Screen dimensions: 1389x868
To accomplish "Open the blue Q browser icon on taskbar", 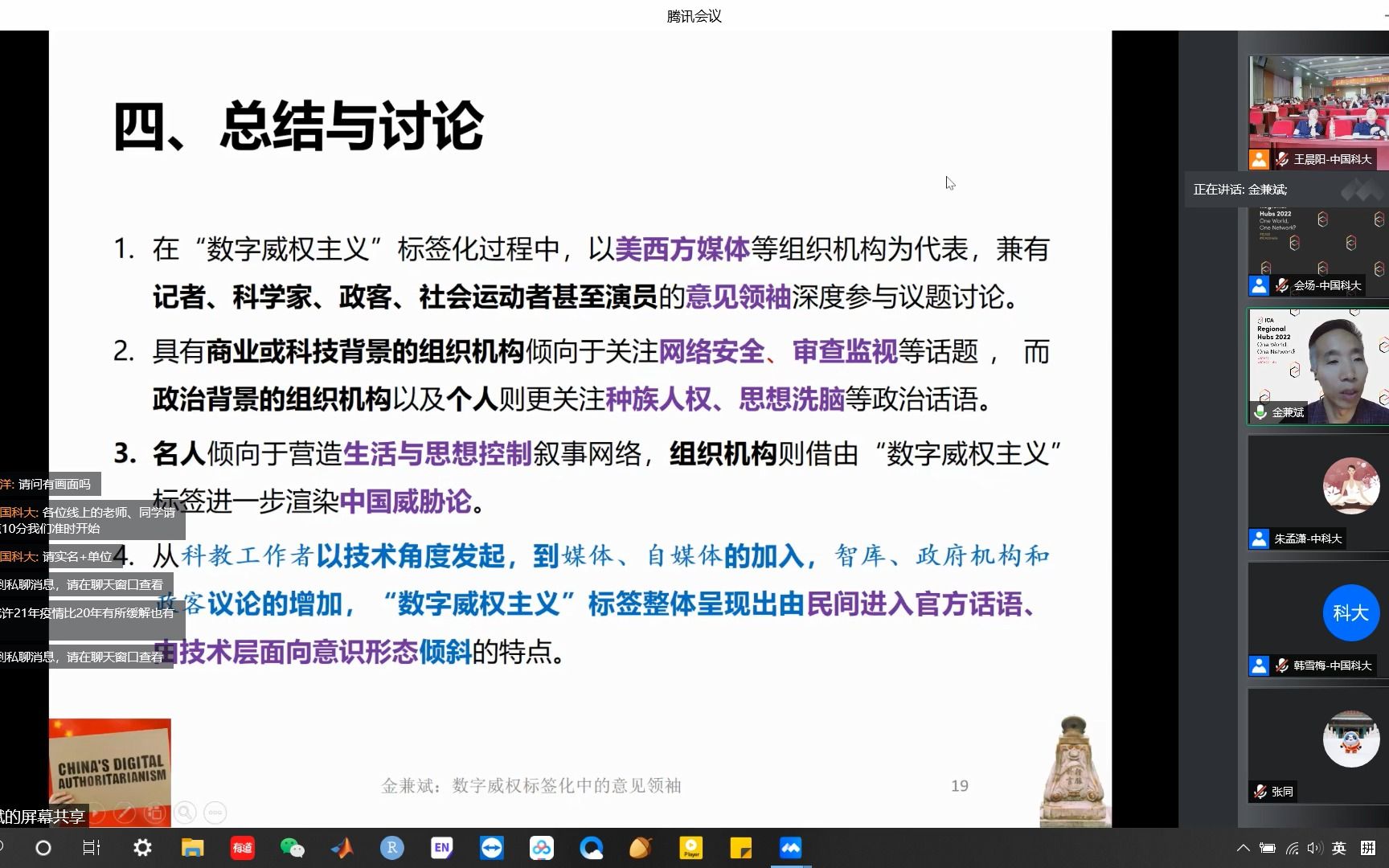I will click(x=591, y=848).
